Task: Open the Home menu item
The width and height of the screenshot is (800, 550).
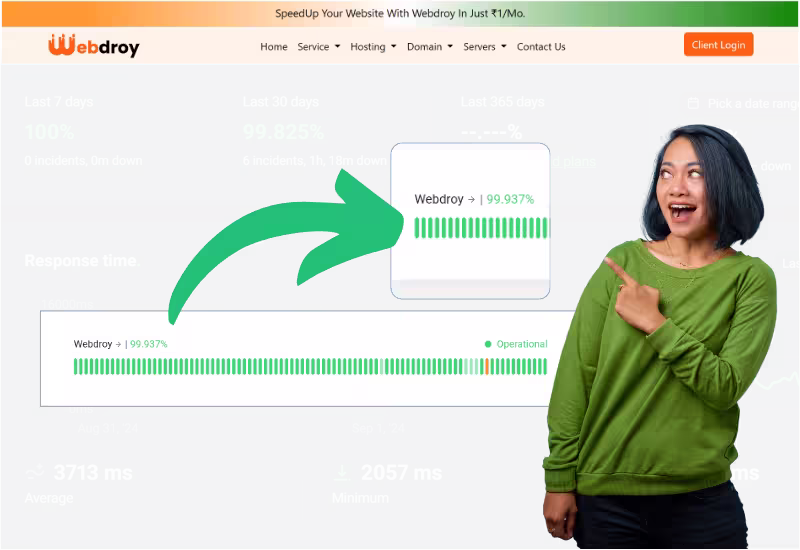Action: [x=273, y=47]
